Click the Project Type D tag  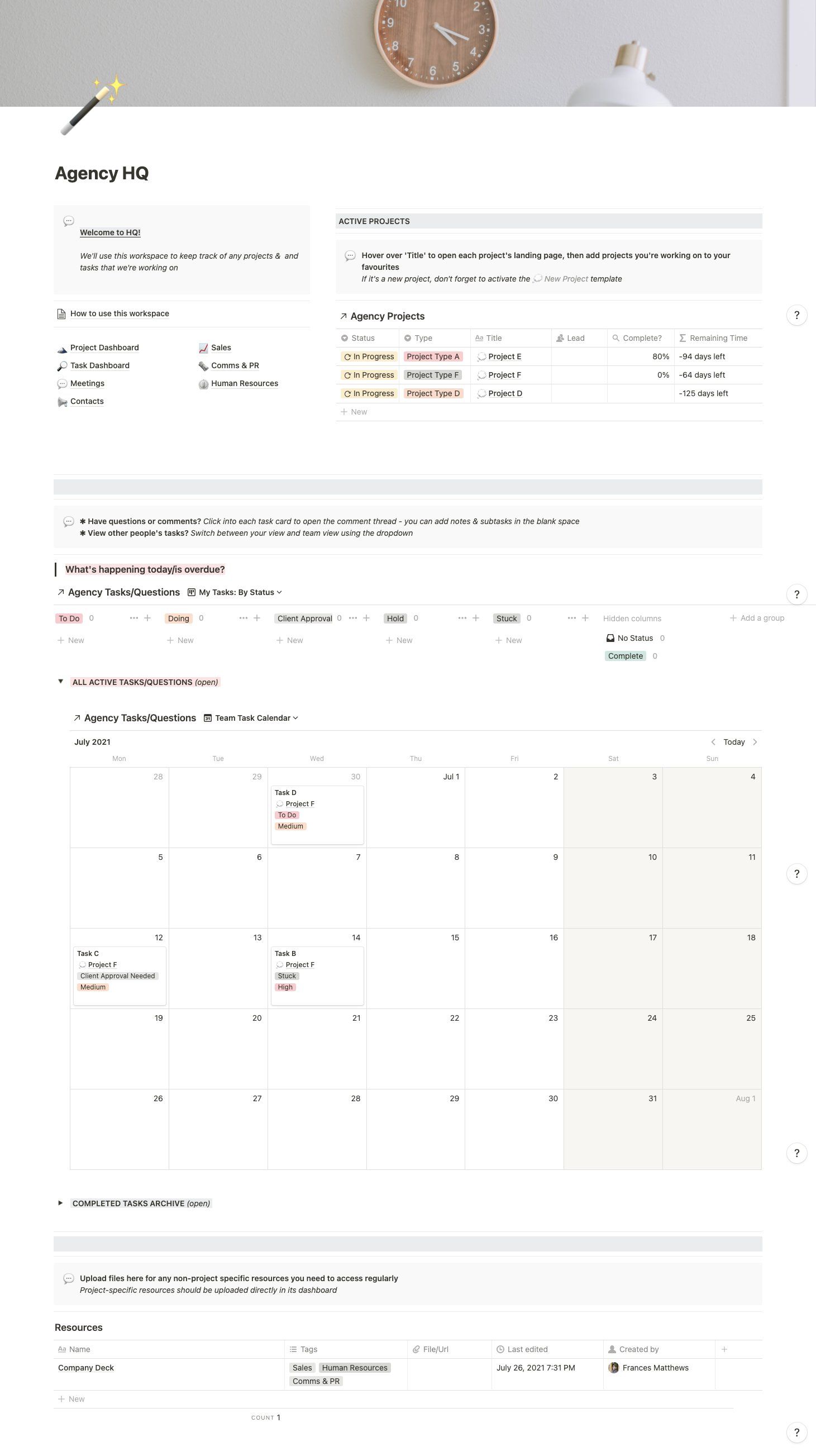pos(433,393)
